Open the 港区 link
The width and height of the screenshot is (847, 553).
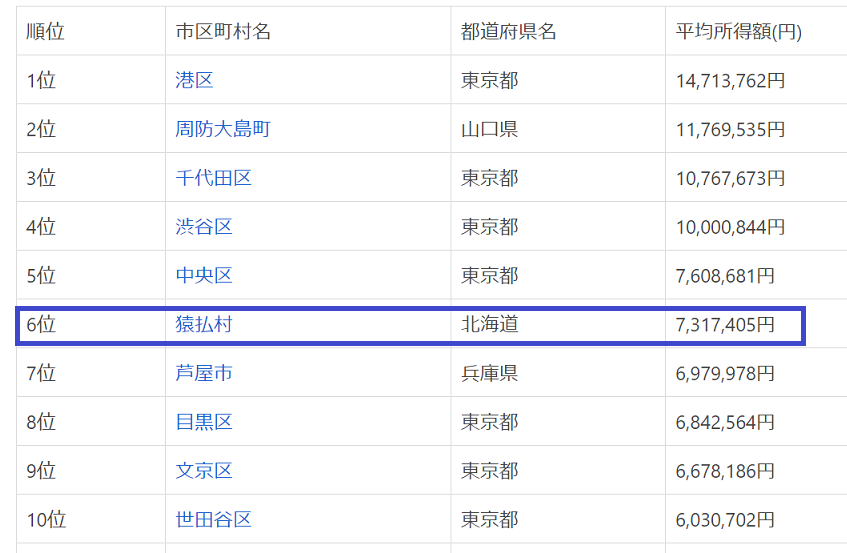[x=194, y=81]
